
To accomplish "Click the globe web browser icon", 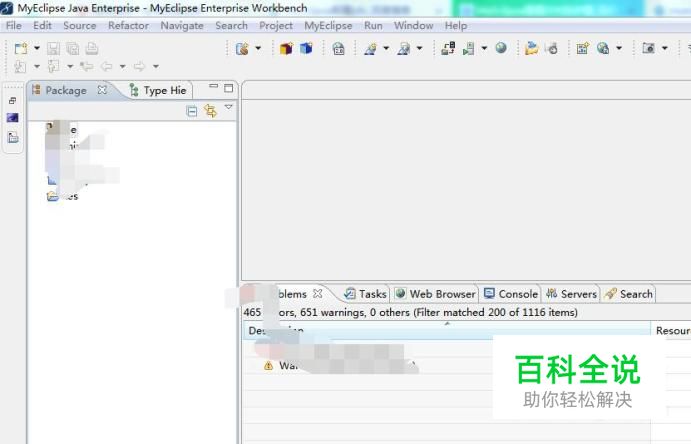I will pyautogui.click(x=501, y=48).
